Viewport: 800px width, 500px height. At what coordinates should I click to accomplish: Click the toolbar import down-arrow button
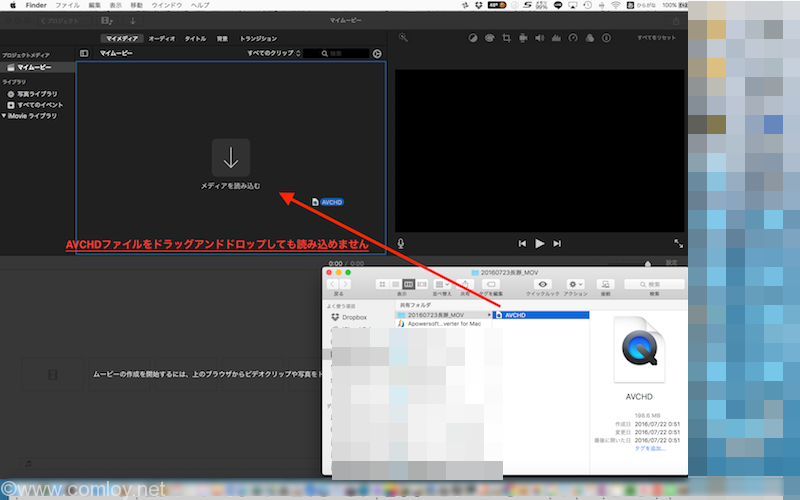click(x=133, y=21)
